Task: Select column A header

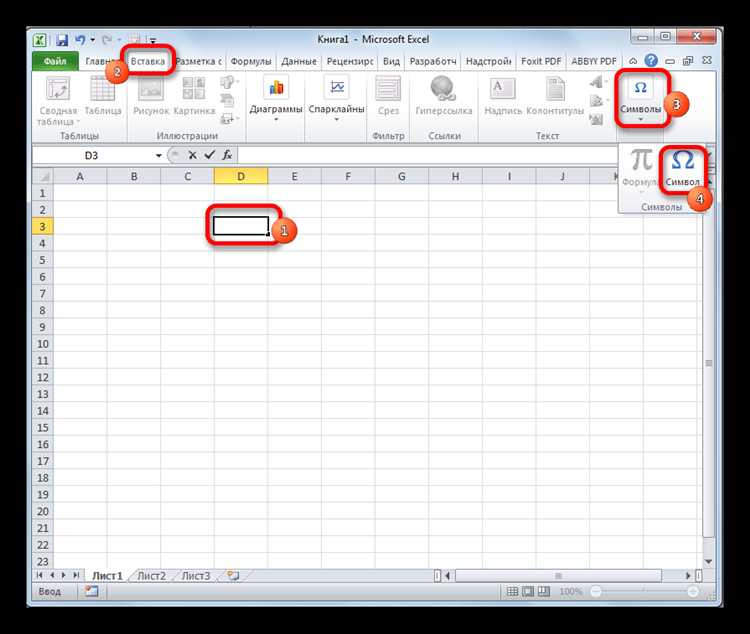Action: (x=80, y=177)
